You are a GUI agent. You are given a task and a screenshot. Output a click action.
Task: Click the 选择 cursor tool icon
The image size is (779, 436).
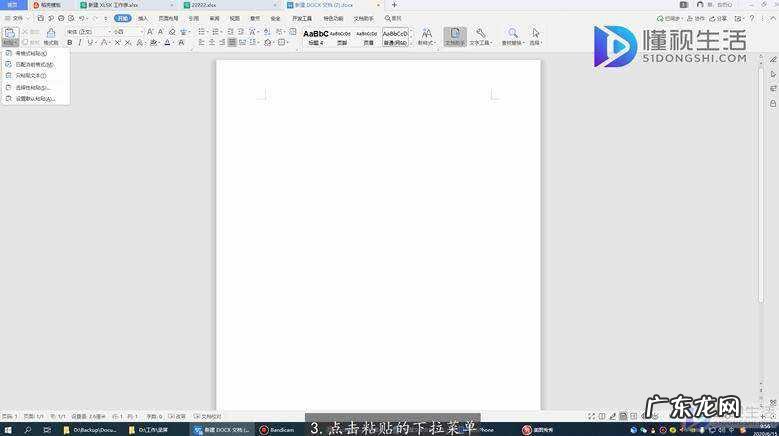(x=536, y=37)
